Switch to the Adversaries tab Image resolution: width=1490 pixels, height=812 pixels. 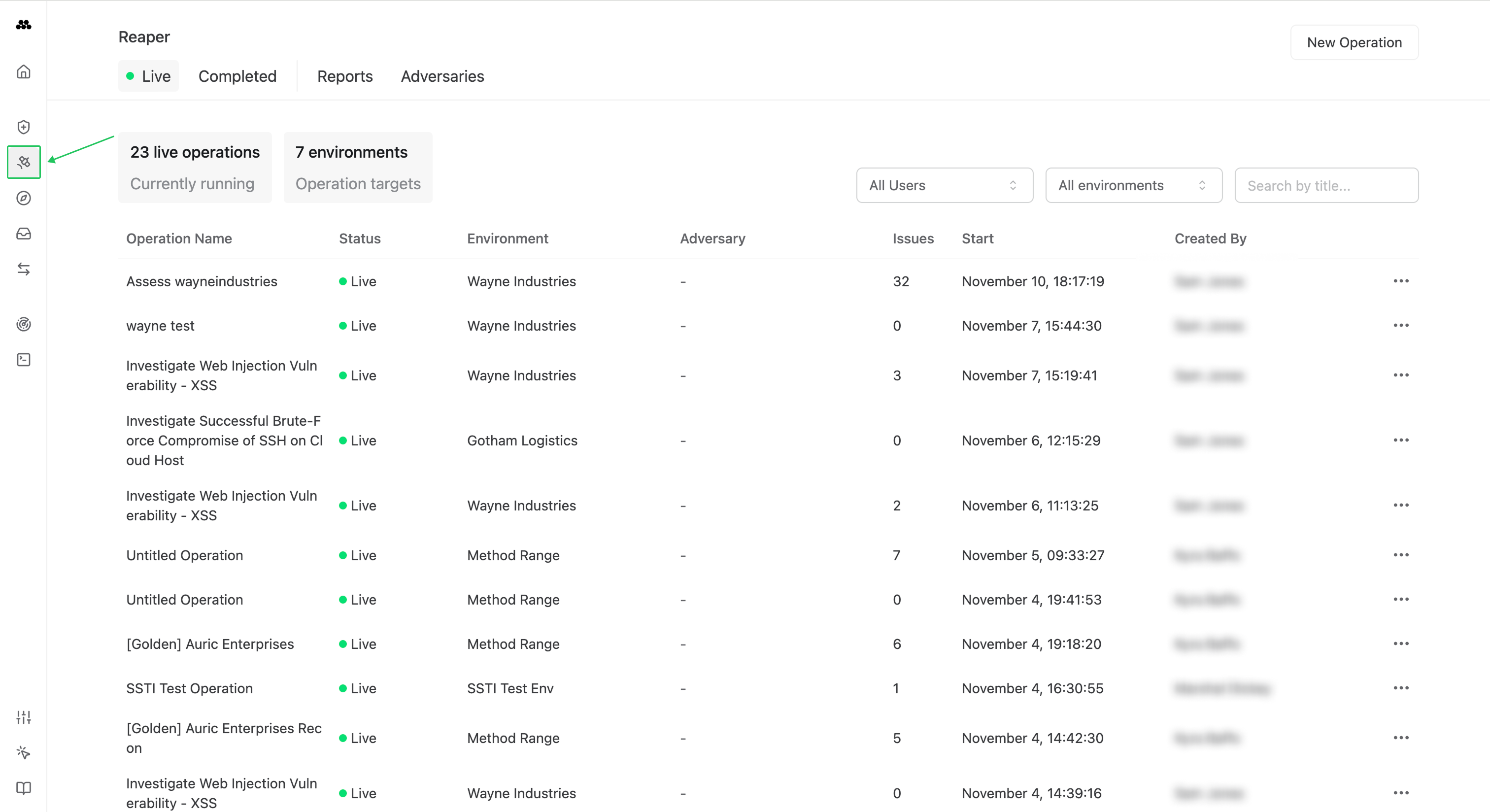[442, 76]
